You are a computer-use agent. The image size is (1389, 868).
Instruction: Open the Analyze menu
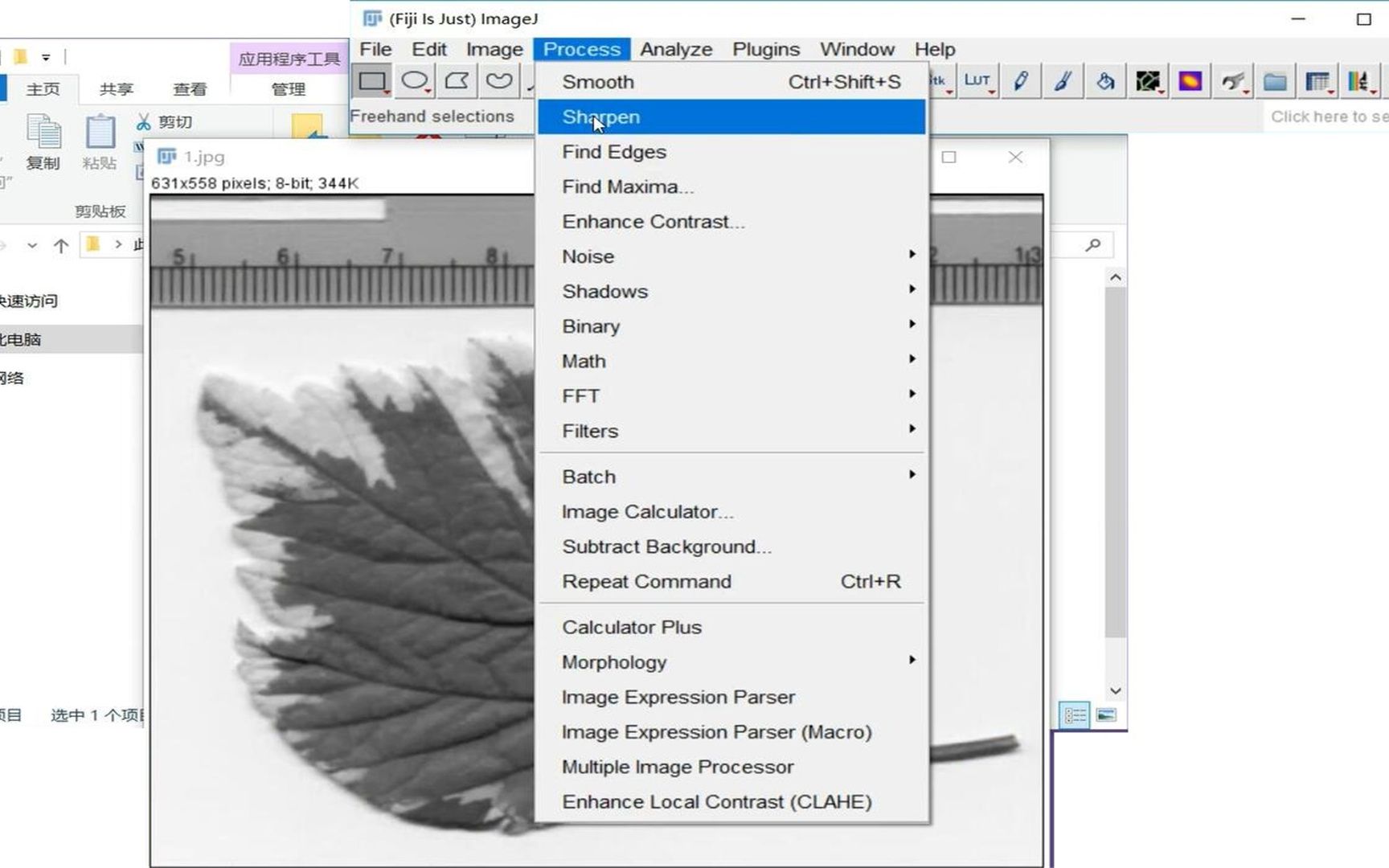(x=676, y=49)
